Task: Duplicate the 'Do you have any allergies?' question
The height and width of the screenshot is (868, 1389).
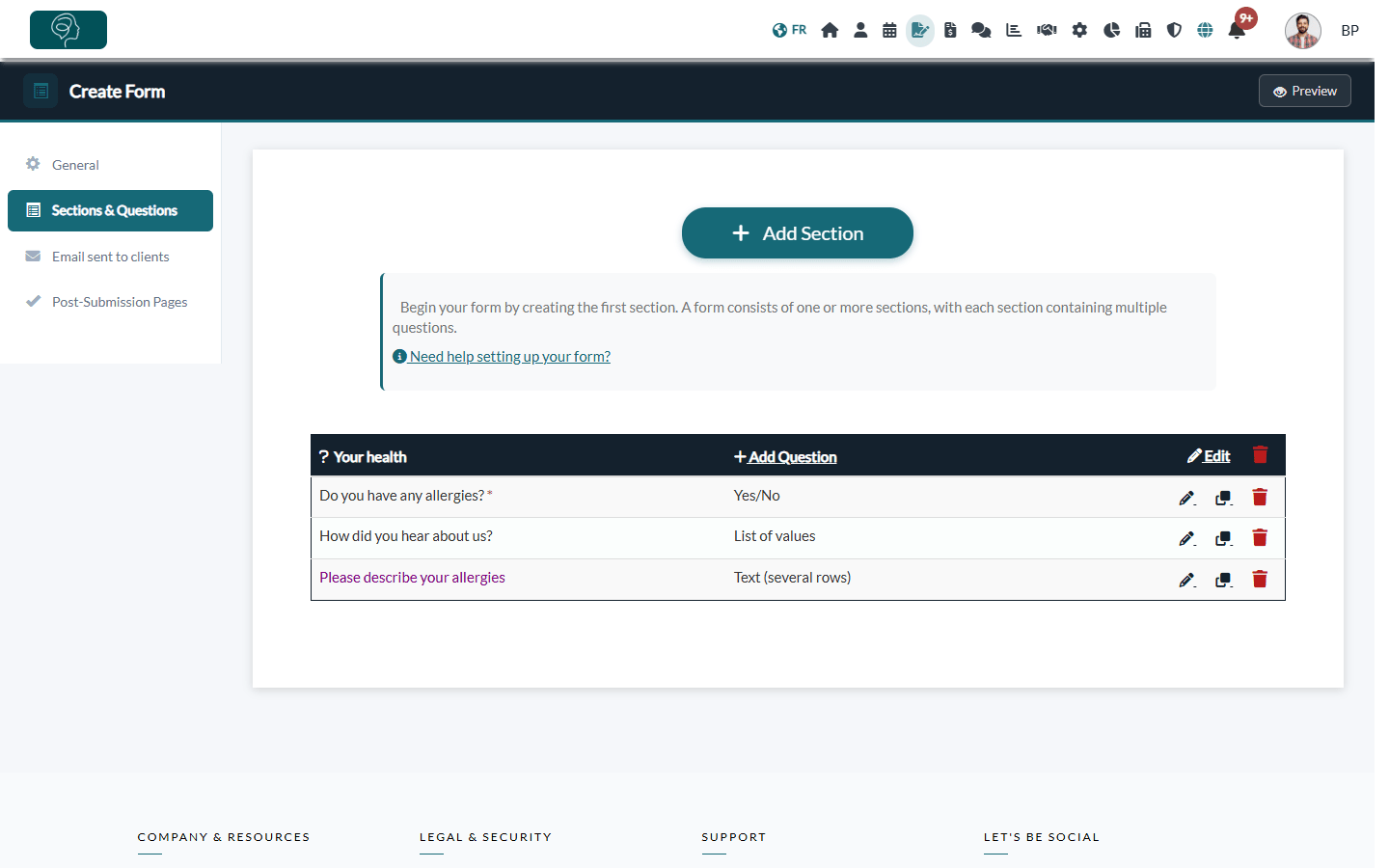Action: click(x=1224, y=498)
